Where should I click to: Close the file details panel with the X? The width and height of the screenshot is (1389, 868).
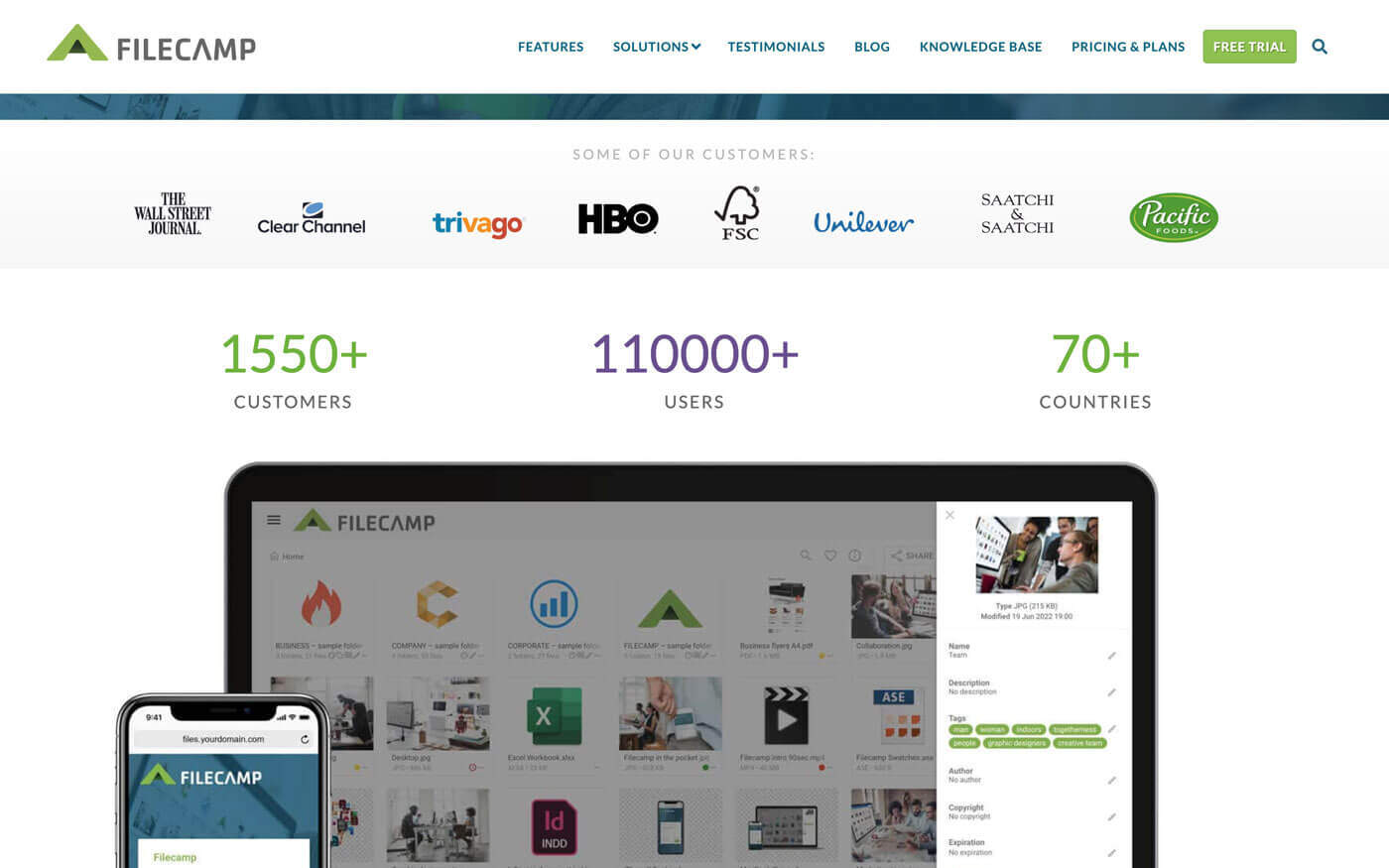tap(949, 515)
